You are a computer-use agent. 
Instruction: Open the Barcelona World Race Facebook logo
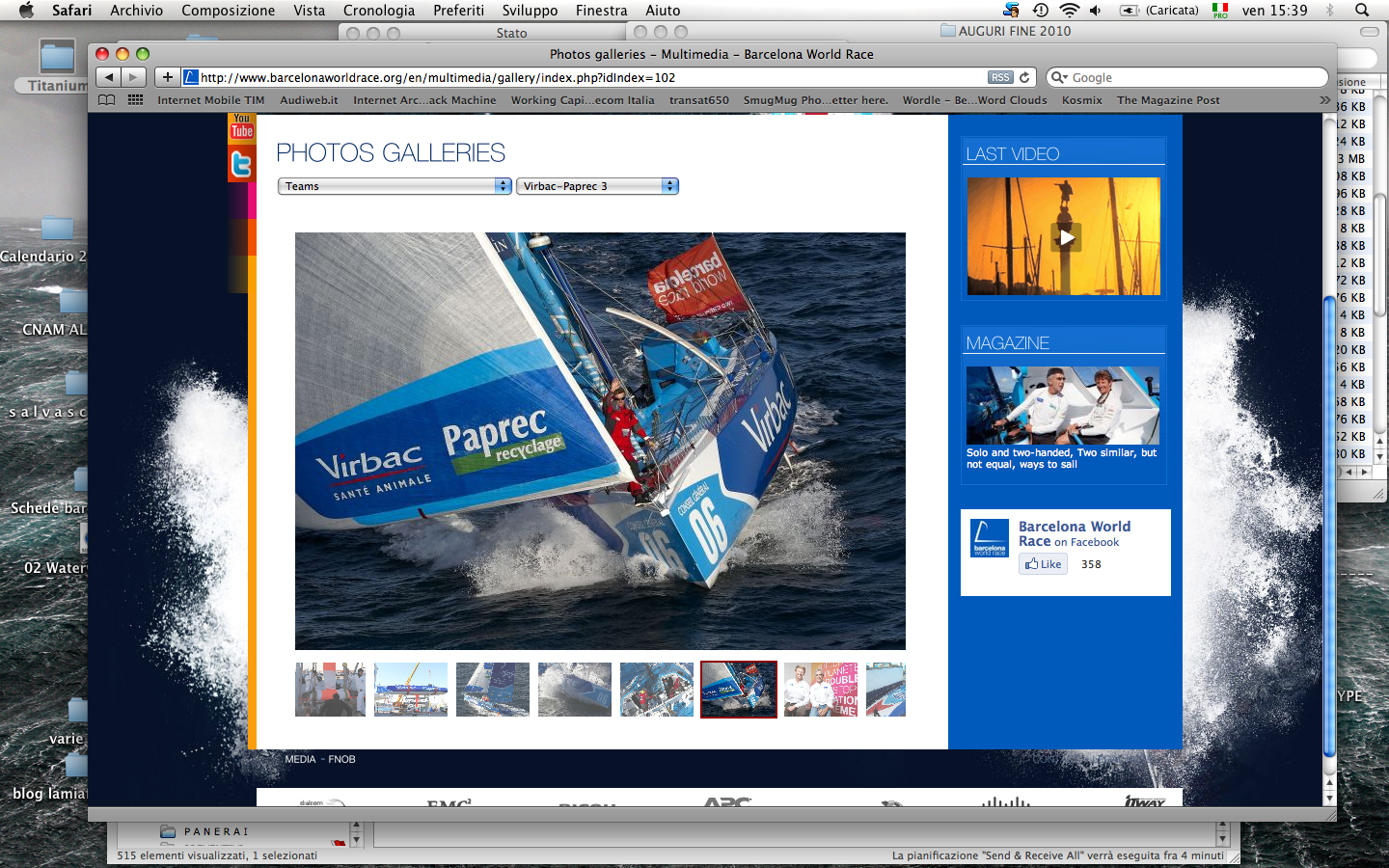point(990,538)
